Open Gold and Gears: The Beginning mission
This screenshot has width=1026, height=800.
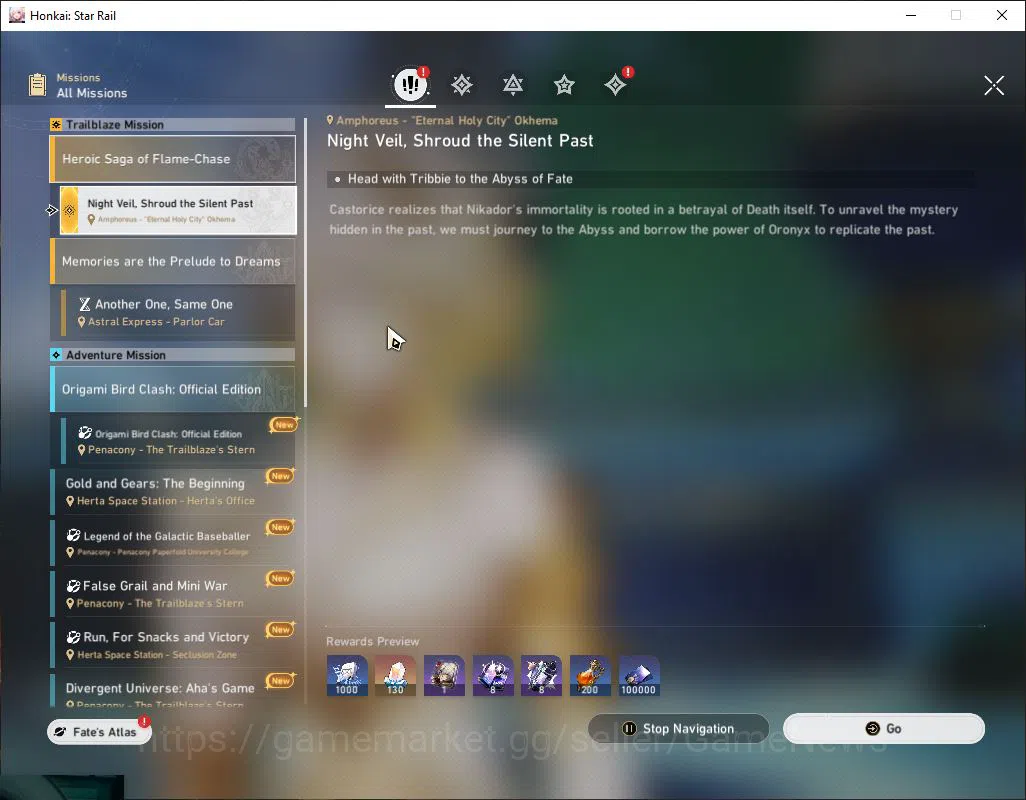click(x=173, y=491)
